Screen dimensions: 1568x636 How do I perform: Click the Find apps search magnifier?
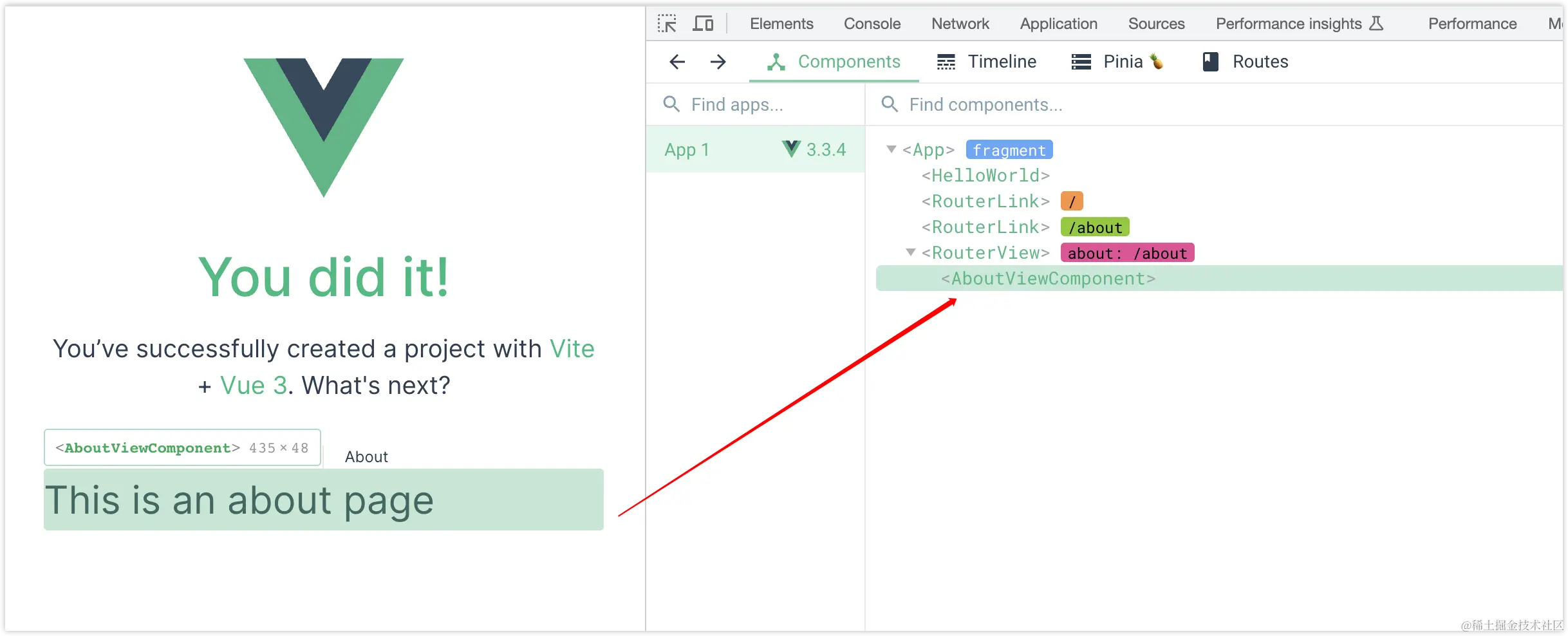point(671,104)
